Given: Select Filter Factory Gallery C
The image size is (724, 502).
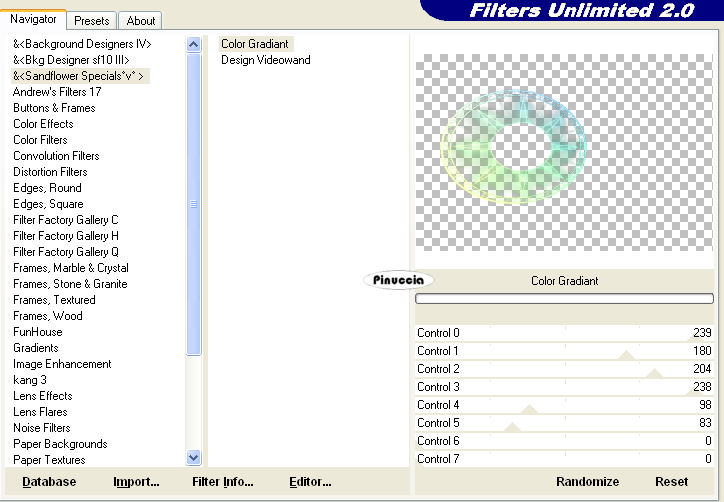Looking at the screenshot, I should 66,220.
